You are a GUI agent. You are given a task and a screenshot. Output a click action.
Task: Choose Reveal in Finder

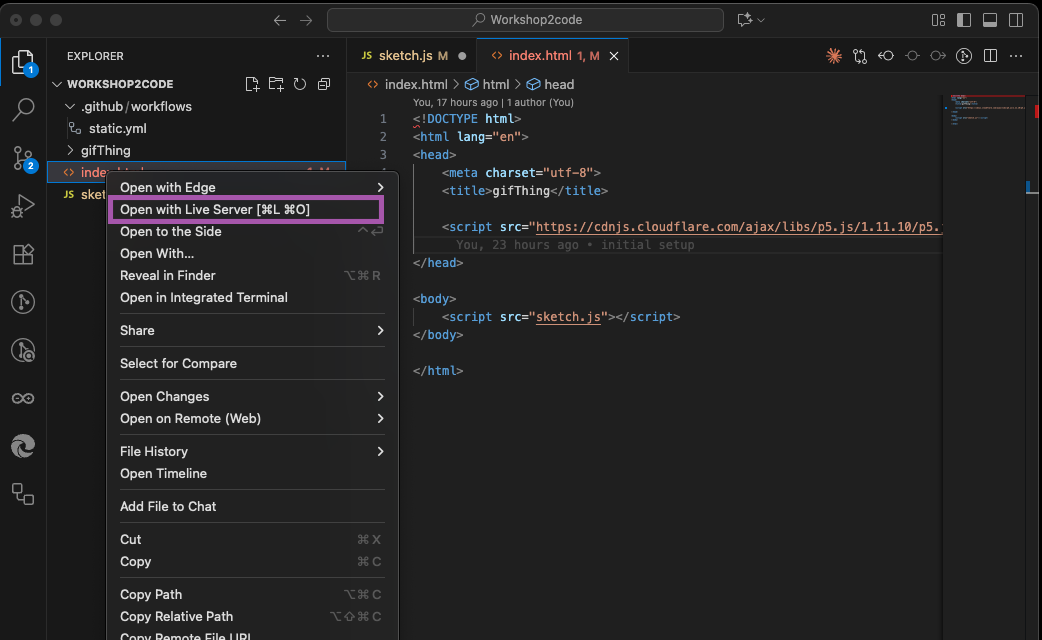252,275
